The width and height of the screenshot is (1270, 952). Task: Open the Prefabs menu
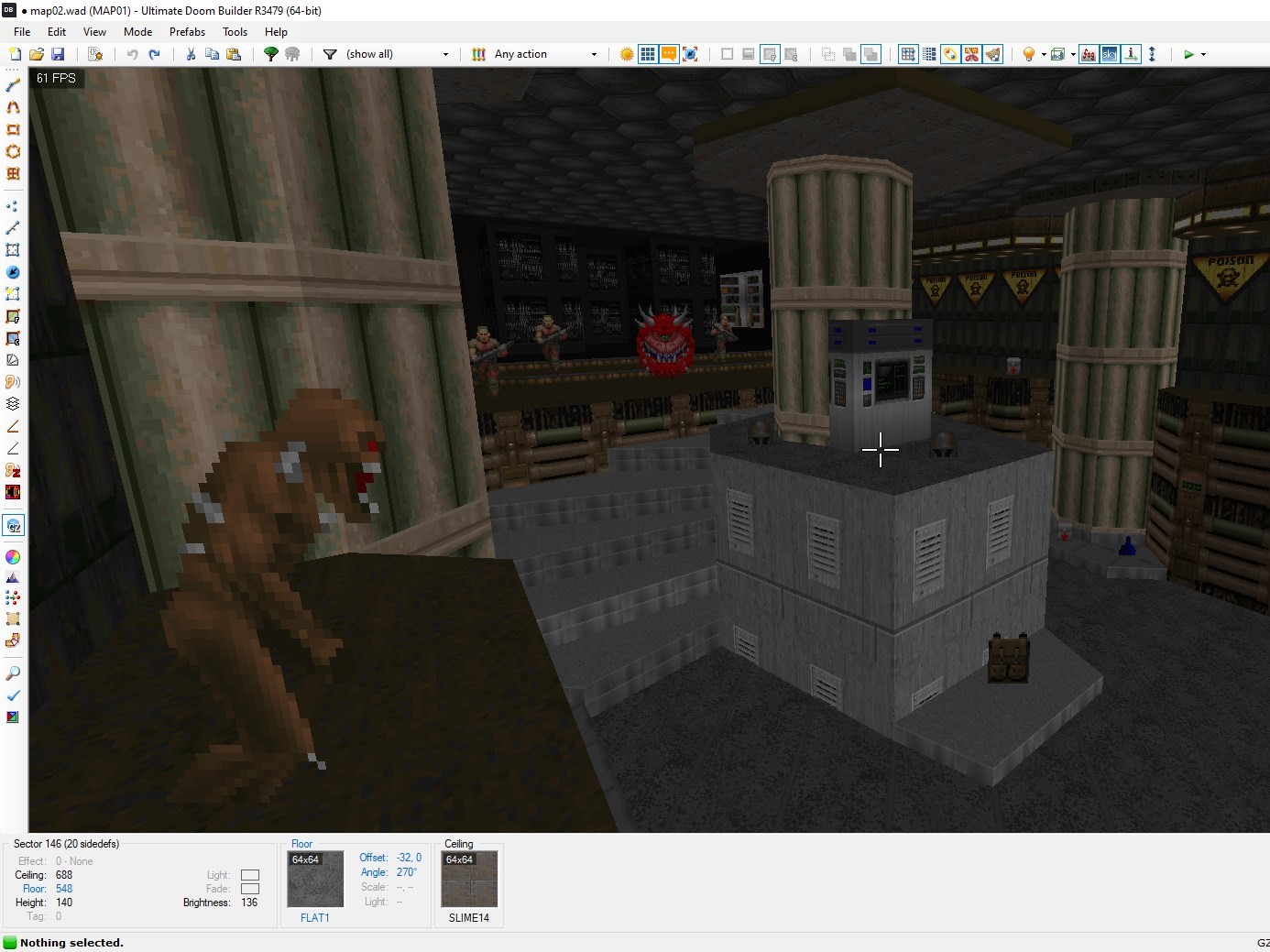tap(188, 31)
